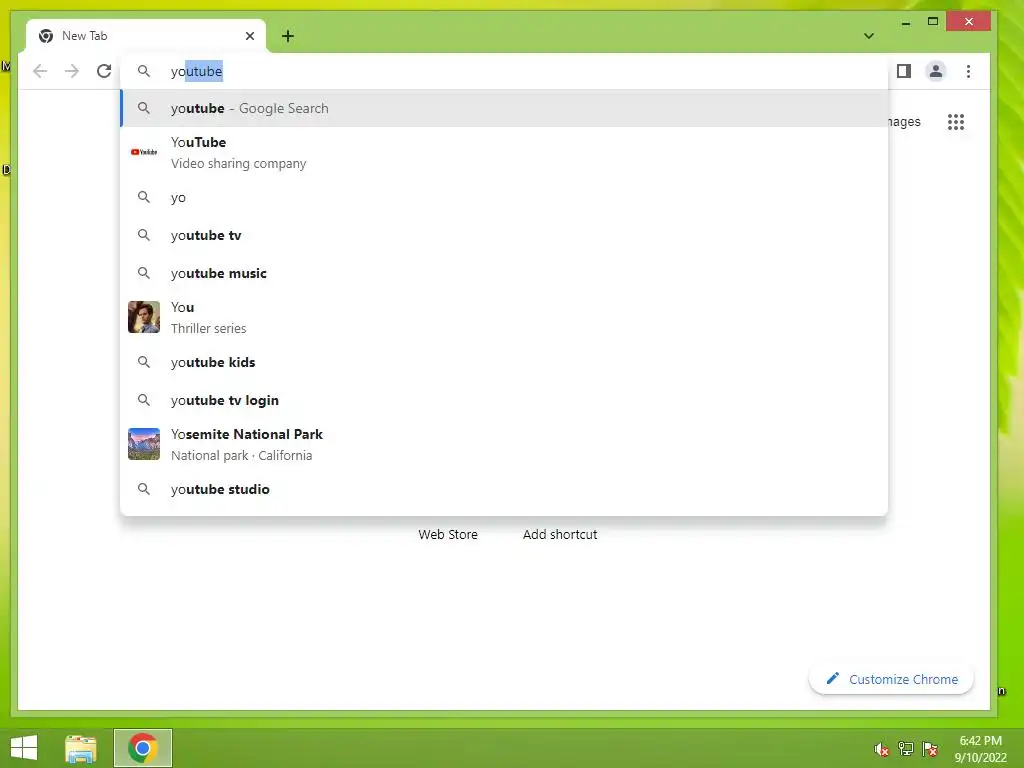Open Google apps grid icon

956,122
